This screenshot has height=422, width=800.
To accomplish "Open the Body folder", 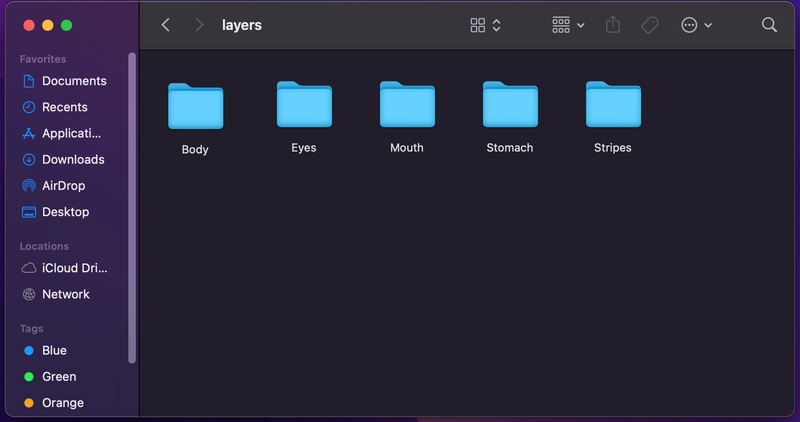I will tap(195, 106).
